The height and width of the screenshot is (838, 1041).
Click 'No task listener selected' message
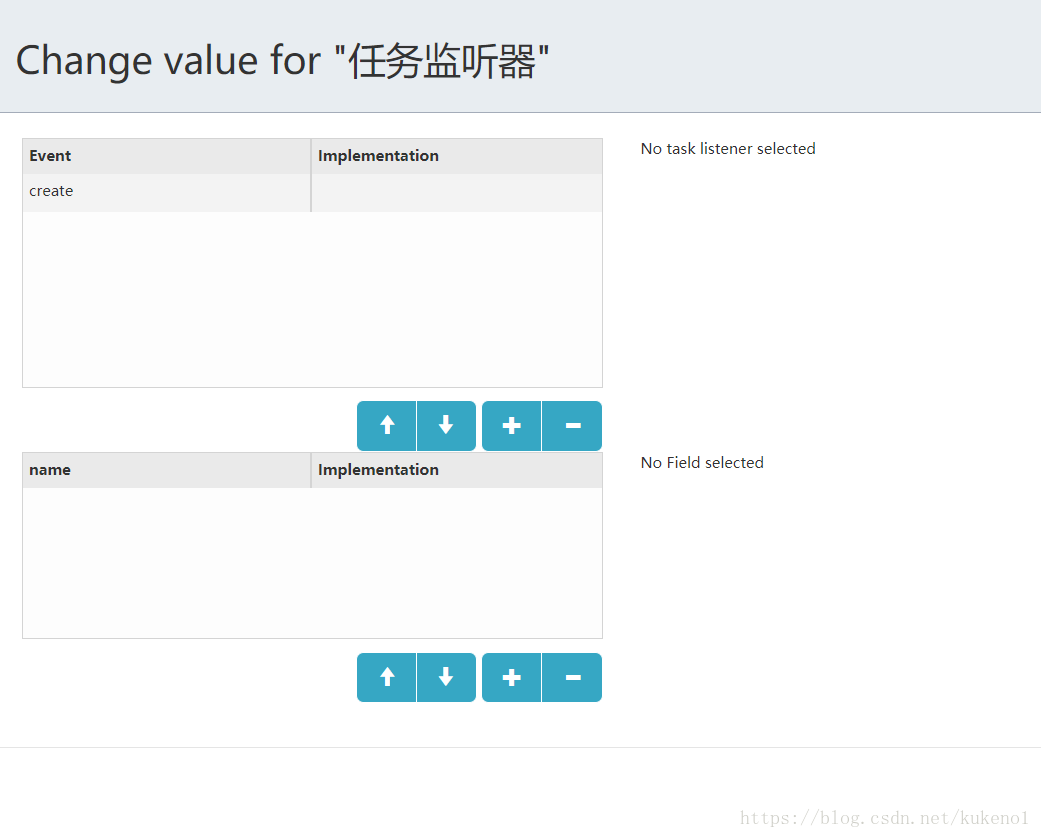(728, 149)
